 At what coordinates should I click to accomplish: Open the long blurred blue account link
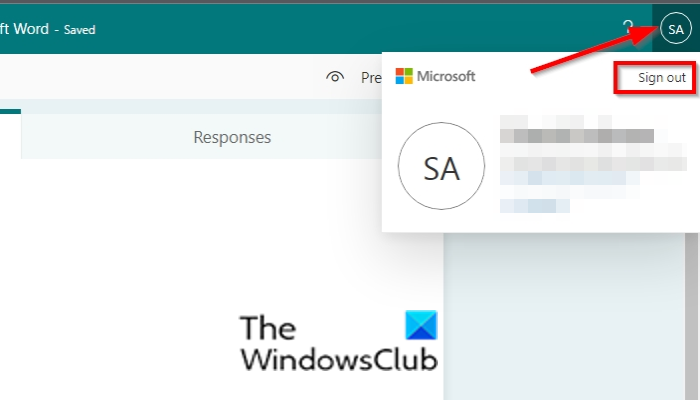tap(570, 178)
